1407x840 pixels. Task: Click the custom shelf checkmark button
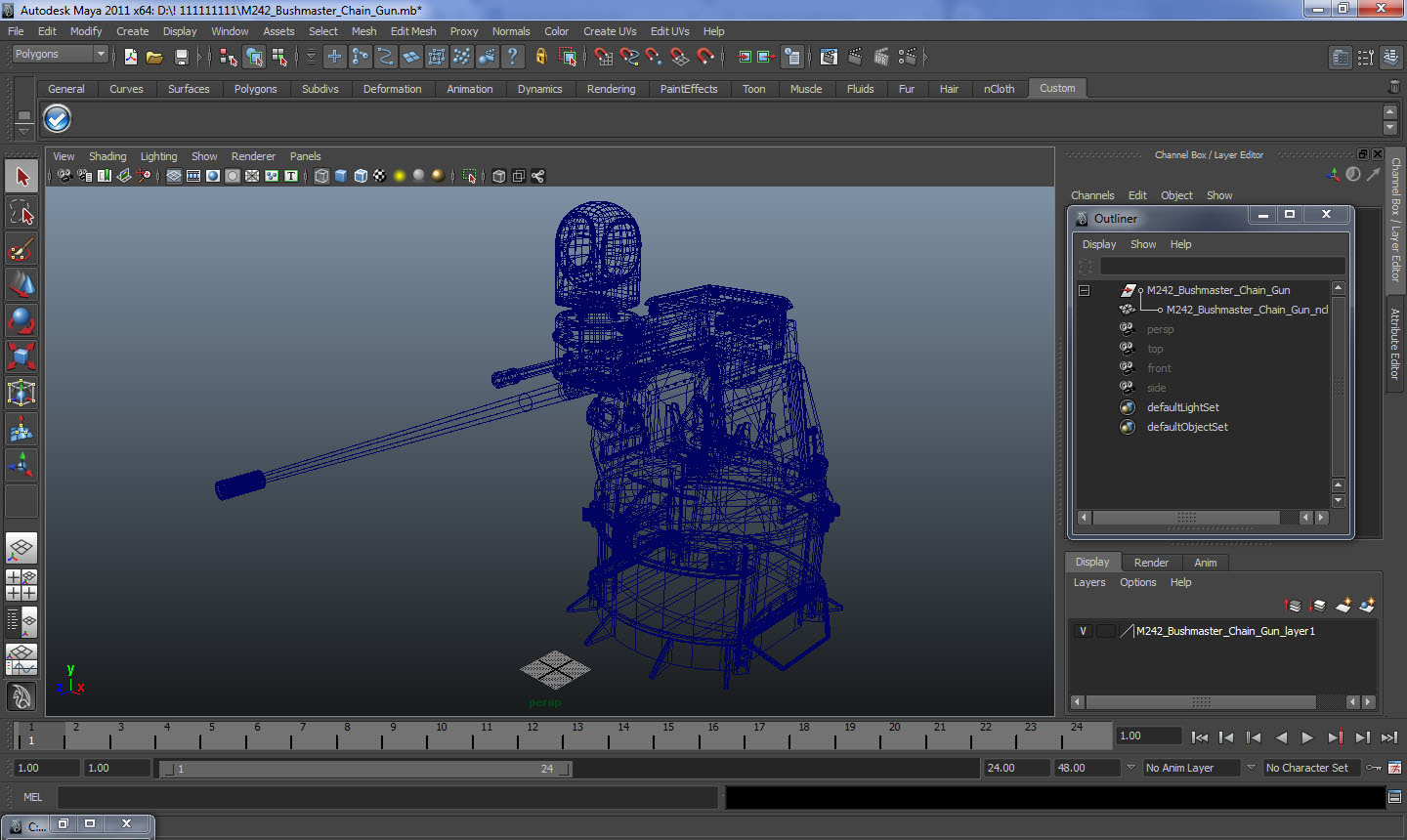58,119
